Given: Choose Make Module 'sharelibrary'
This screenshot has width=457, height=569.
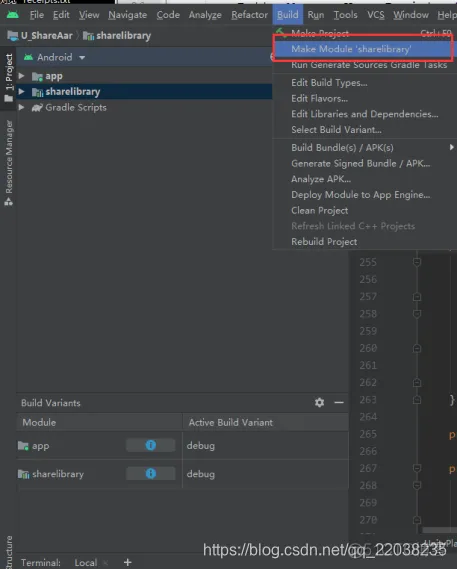Looking at the screenshot, I should click(x=364, y=49).
